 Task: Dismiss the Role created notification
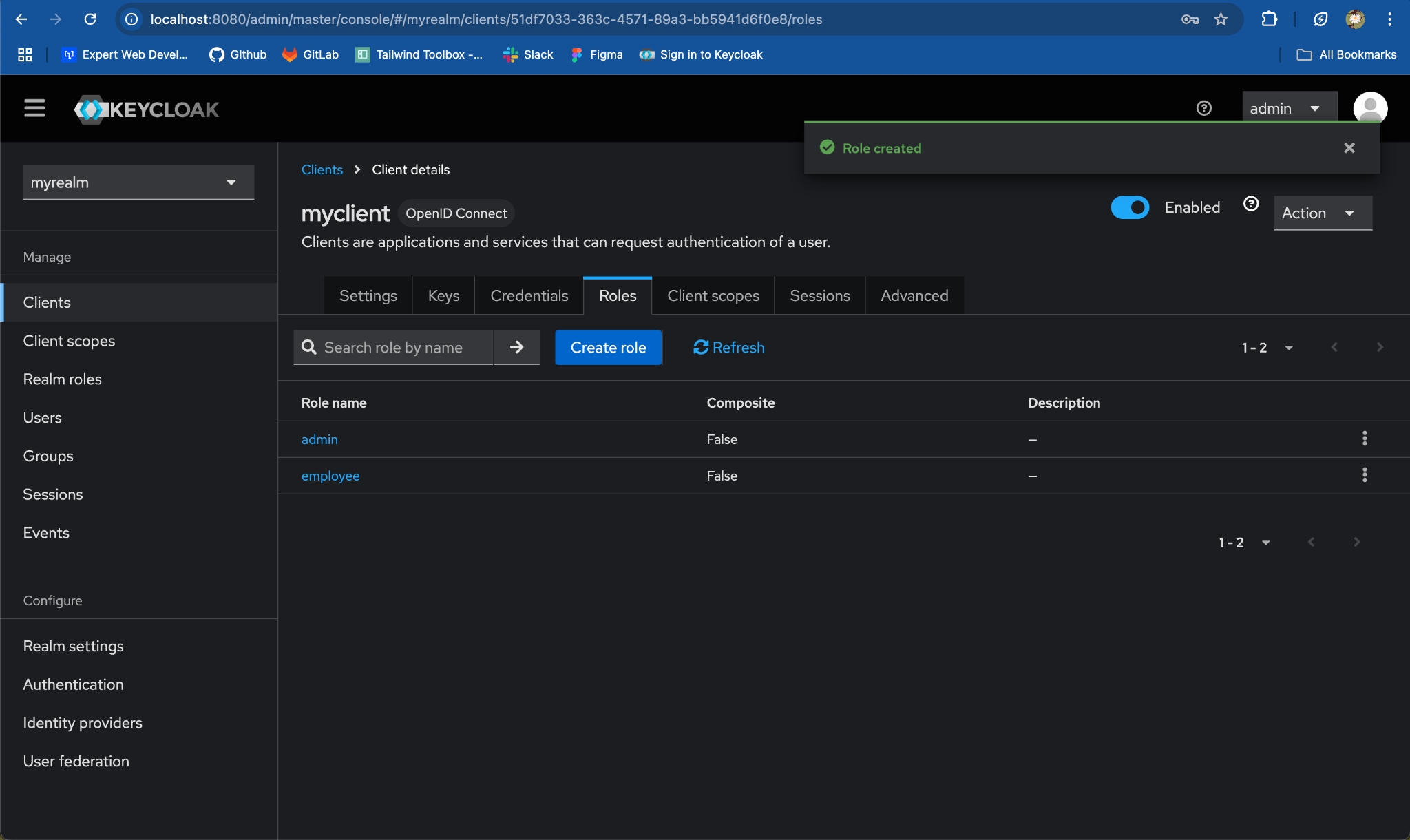(1349, 148)
